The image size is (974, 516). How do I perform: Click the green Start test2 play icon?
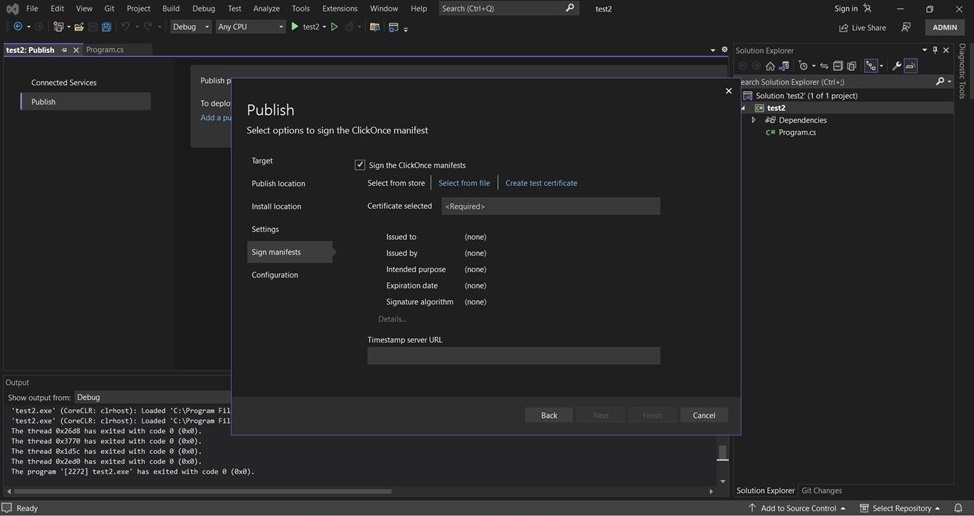click(x=295, y=27)
